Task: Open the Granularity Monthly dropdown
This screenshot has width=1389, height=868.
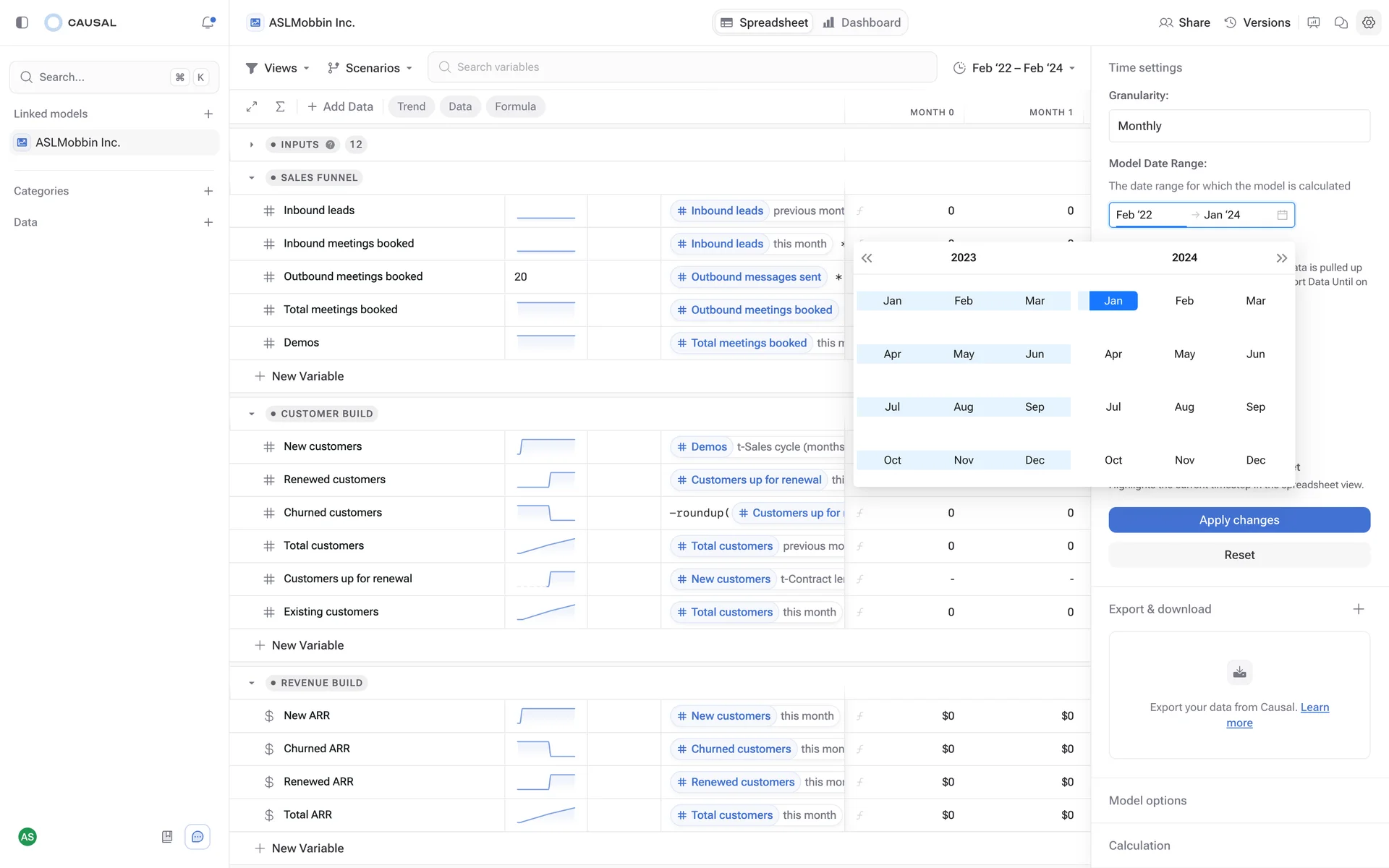Action: coord(1239,126)
